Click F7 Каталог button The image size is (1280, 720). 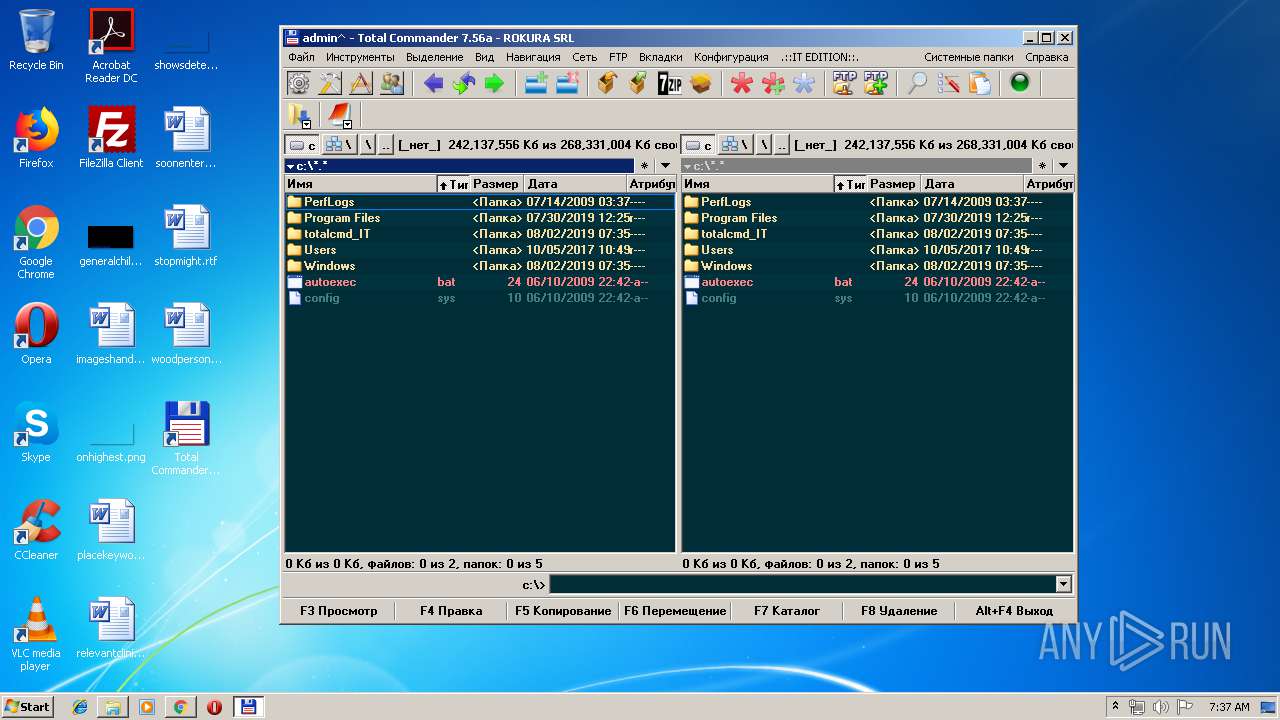point(787,610)
